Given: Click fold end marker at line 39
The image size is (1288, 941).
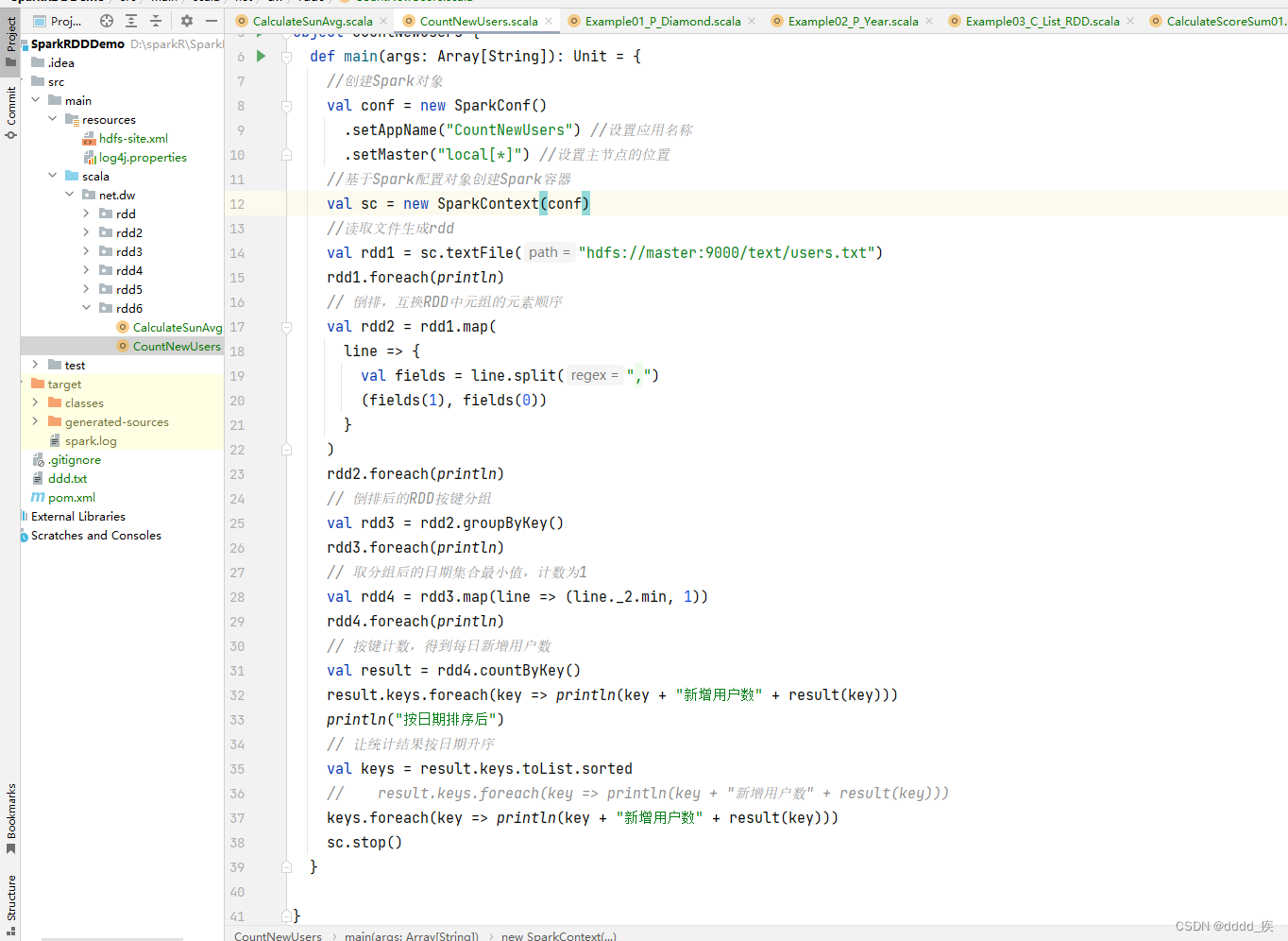Looking at the screenshot, I should click(286, 867).
